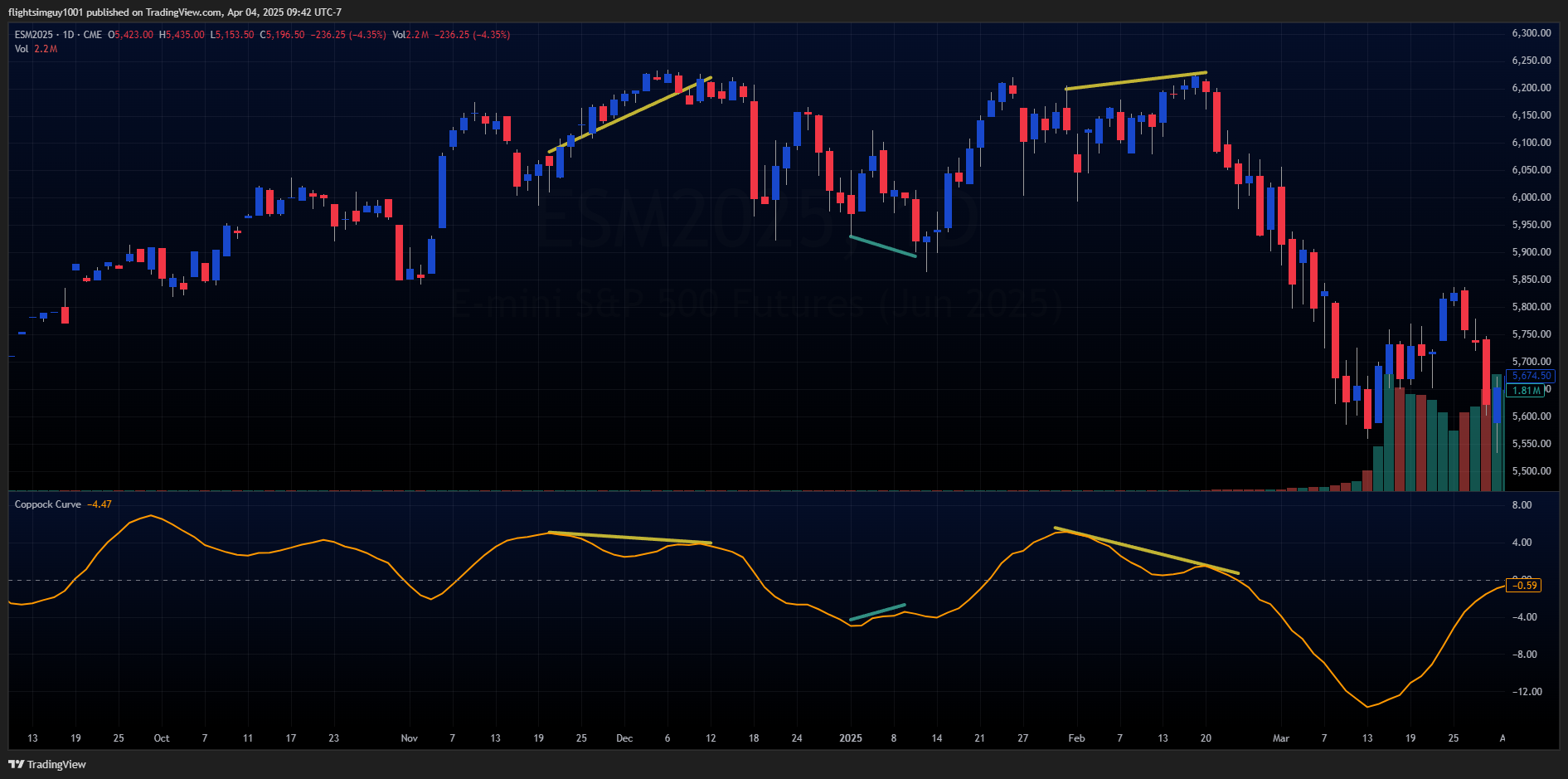Click the 2025 label on the time axis
Screen dimensions: 1568x779
(851, 738)
